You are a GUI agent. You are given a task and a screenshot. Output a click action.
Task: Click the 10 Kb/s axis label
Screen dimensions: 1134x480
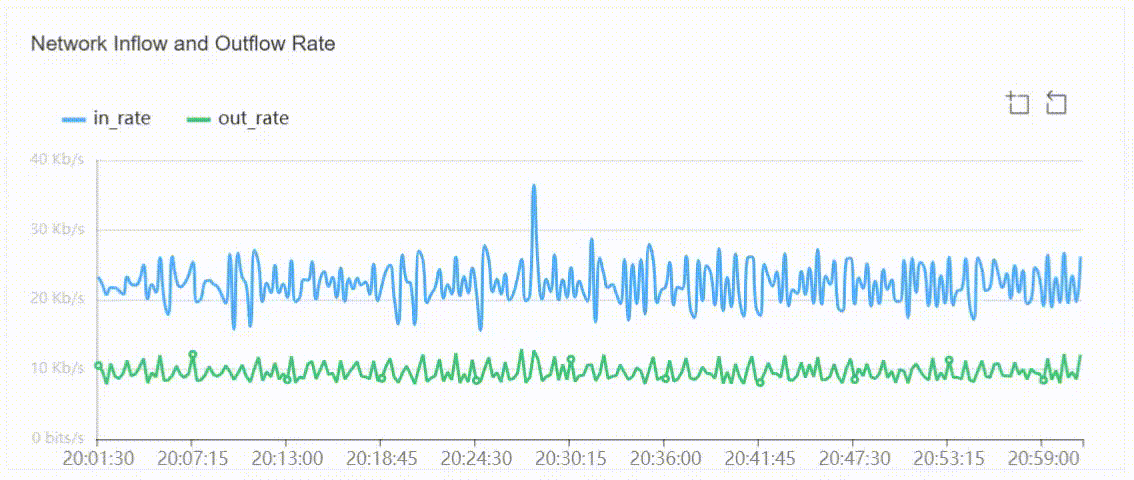point(57,369)
